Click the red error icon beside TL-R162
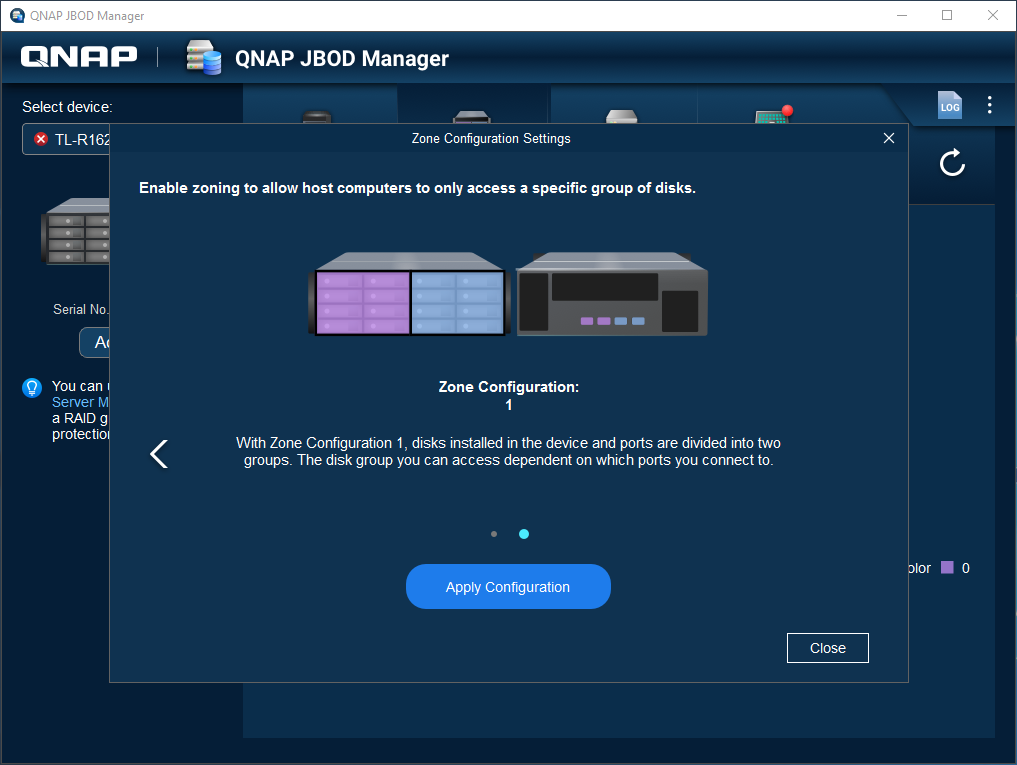The height and width of the screenshot is (765, 1017). 41,139
